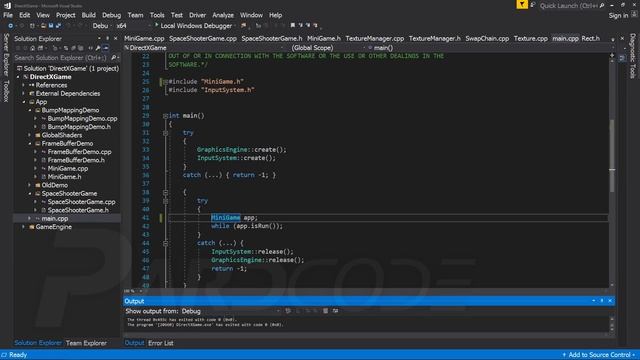Click the yellow notifications filter flag icon
The height and width of the screenshot is (360, 640).
[522, 4]
